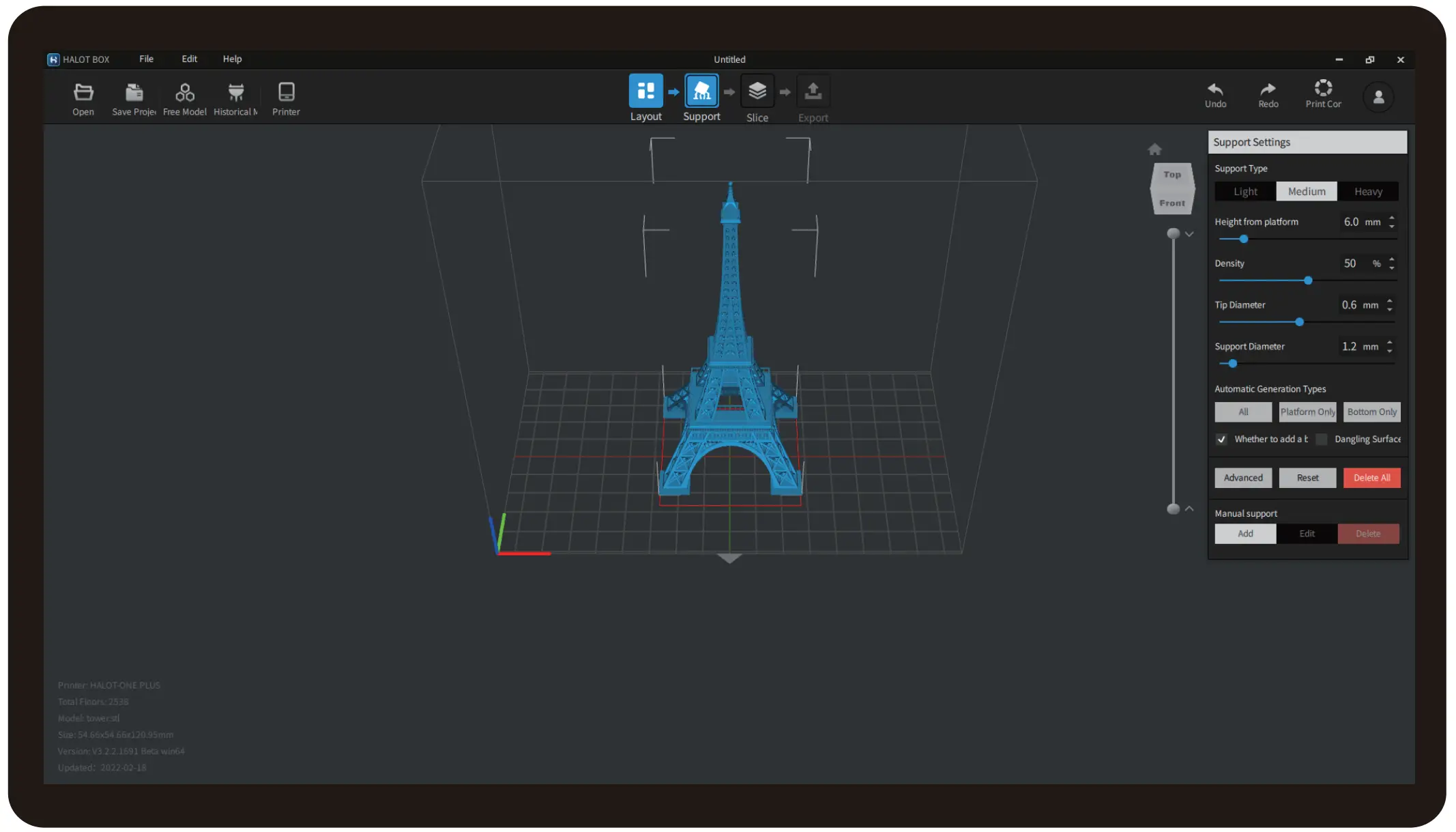Click the view cube to see Front

pos(1172,203)
